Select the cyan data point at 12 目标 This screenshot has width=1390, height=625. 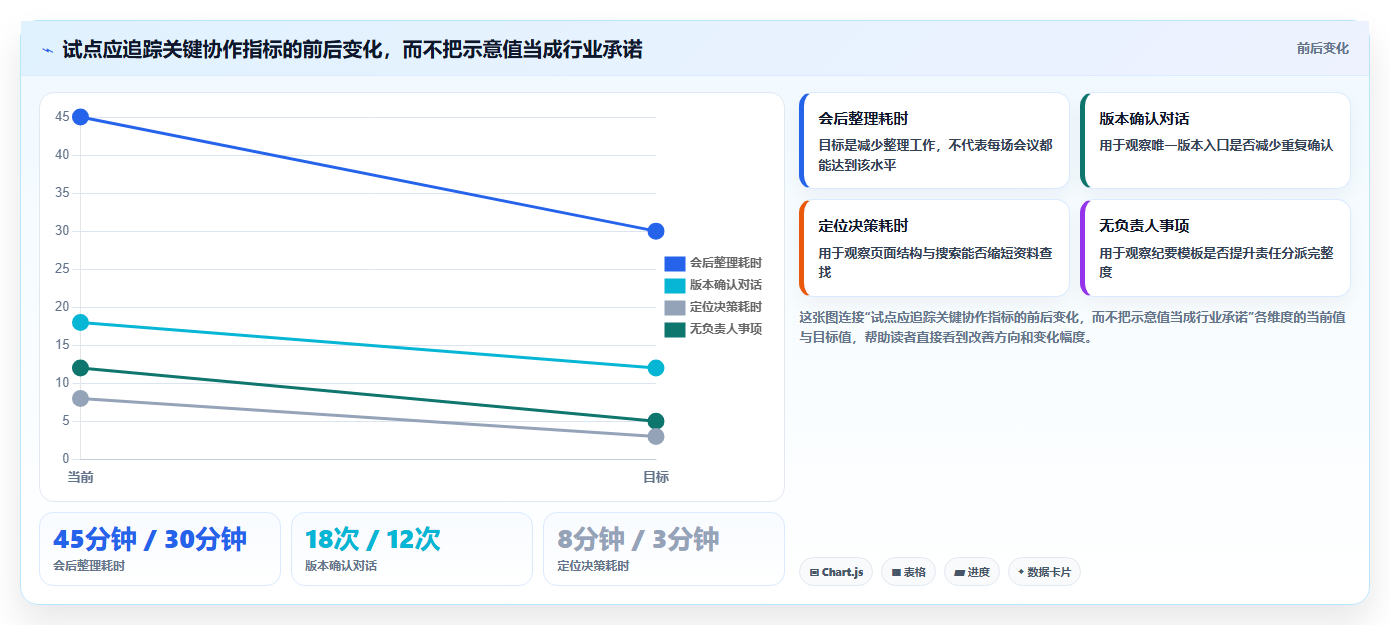[656, 368]
